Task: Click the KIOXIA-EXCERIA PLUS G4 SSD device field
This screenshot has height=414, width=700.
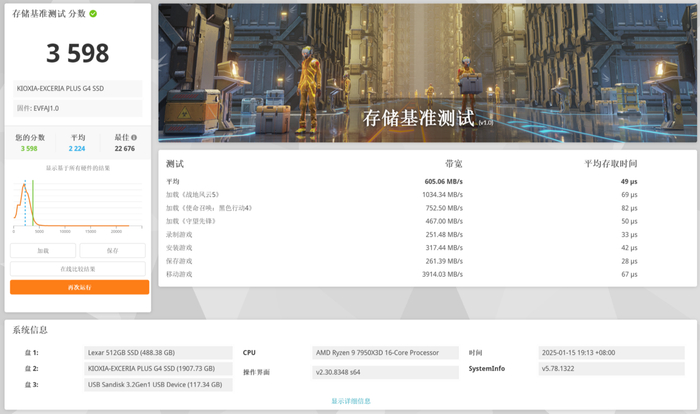Action: pyautogui.click(x=78, y=88)
